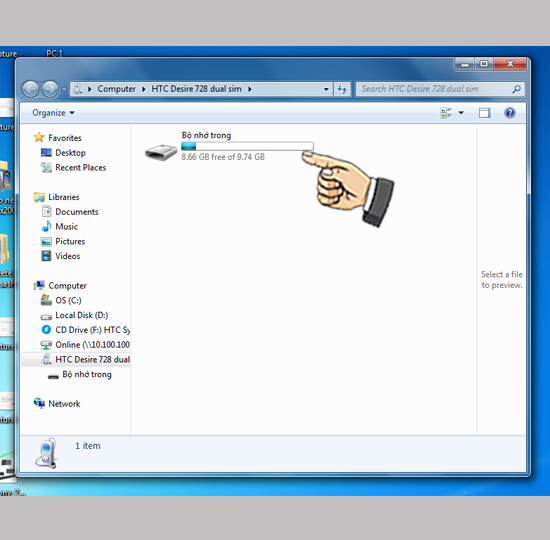Click the Bộ nhớ trong storage usage bar

pyautogui.click(x=247, y=146)
